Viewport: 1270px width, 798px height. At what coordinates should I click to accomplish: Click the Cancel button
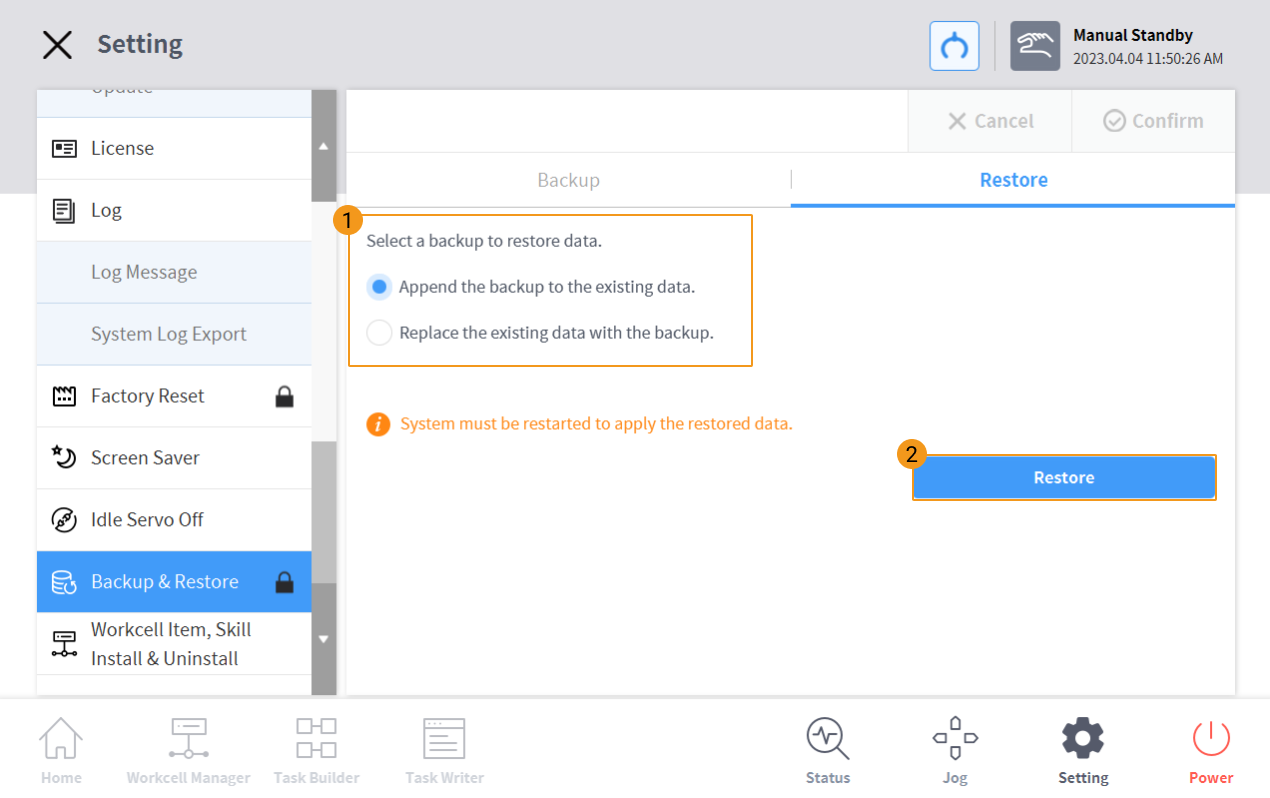[990, 121]
